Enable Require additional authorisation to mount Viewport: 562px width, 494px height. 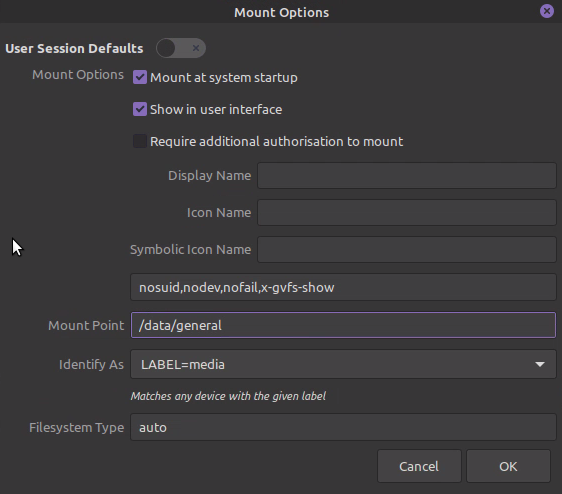(140, 141)
